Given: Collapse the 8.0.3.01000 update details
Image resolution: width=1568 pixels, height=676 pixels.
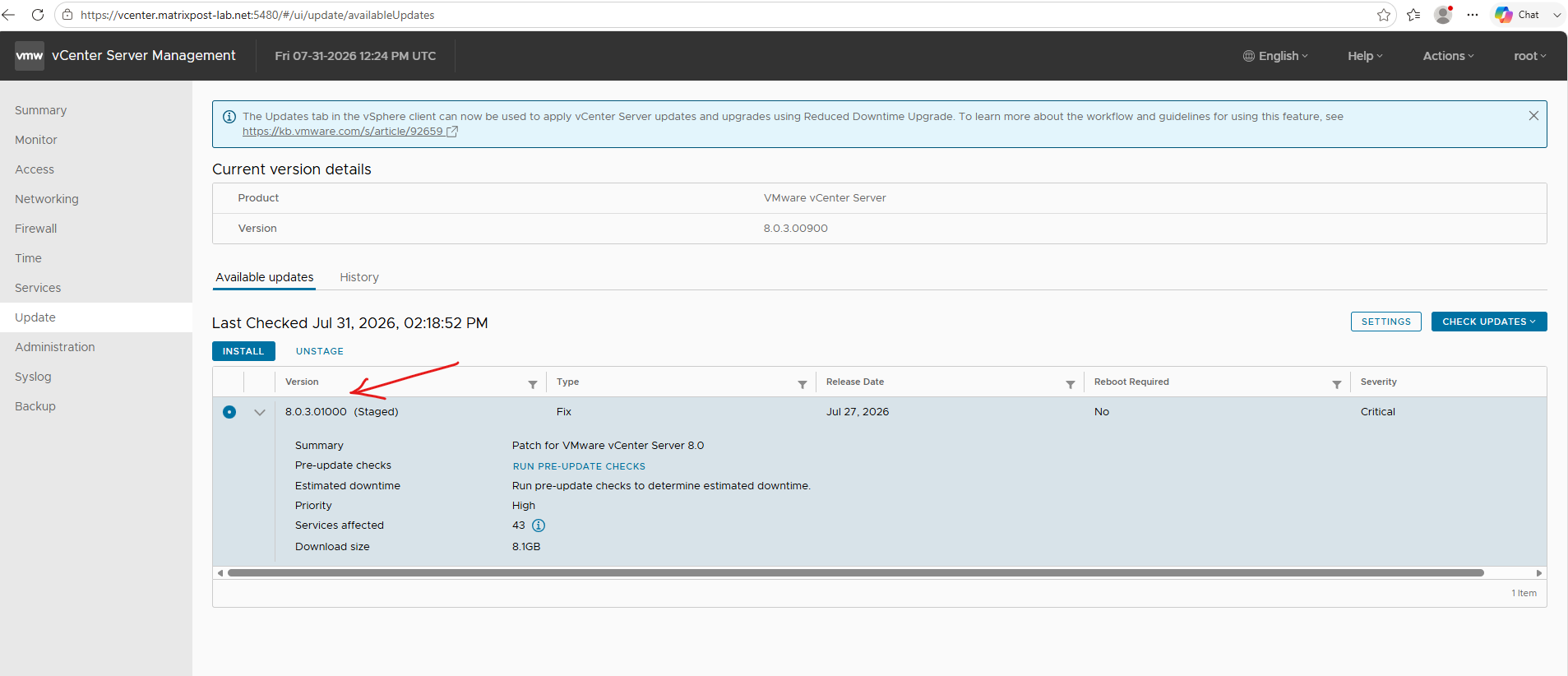Looking at the screenshot, I should [x=260, y=412].
